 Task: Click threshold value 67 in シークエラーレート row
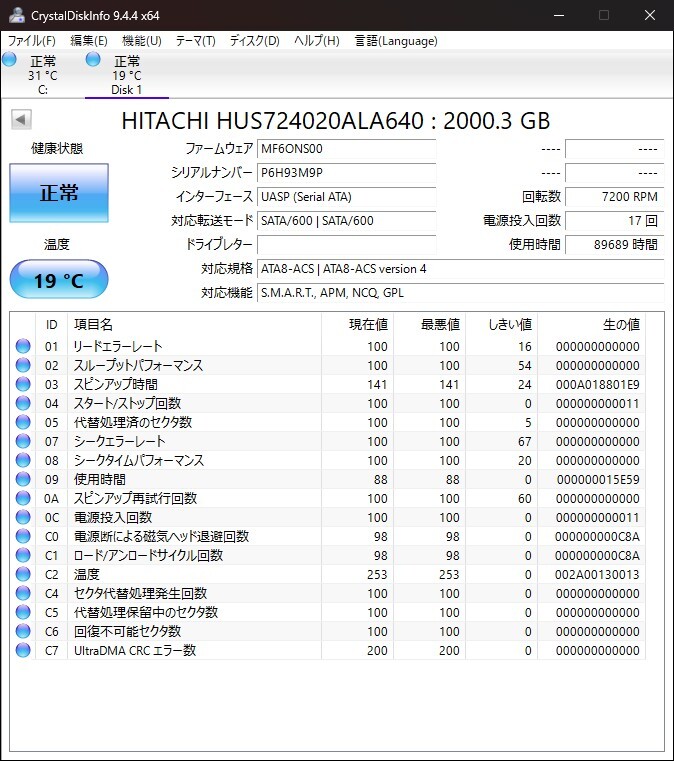coord(525,441)
